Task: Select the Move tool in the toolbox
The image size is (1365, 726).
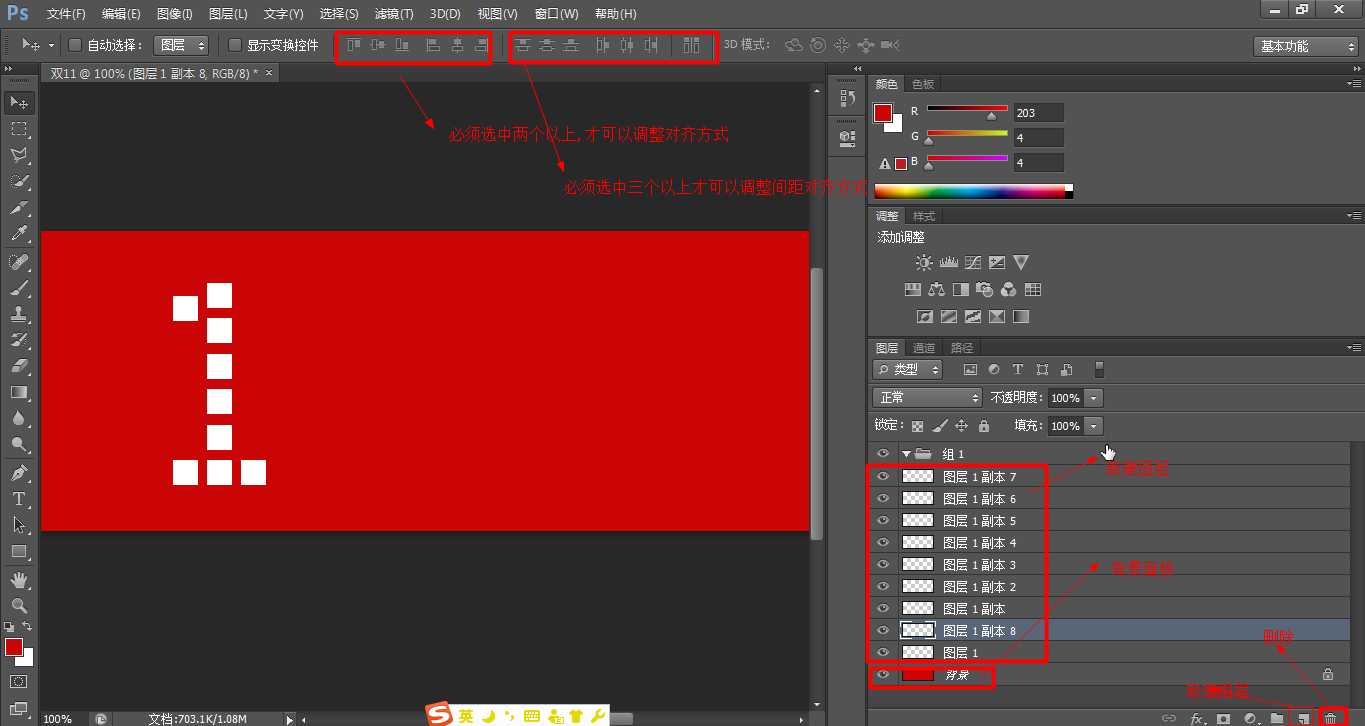Action: click(19, 103)
